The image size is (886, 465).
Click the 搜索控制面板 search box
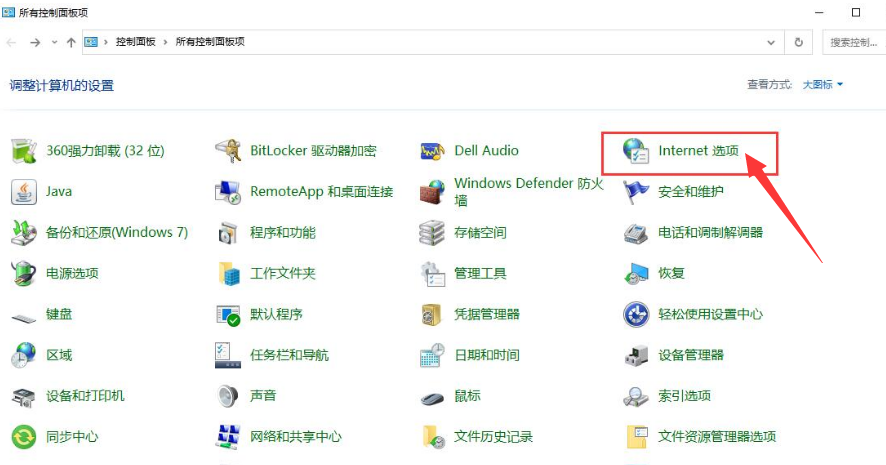[852, 42]
